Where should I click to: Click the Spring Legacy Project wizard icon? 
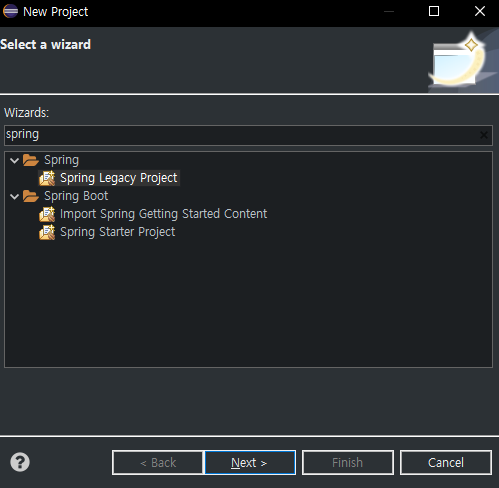tap(47, 178)
